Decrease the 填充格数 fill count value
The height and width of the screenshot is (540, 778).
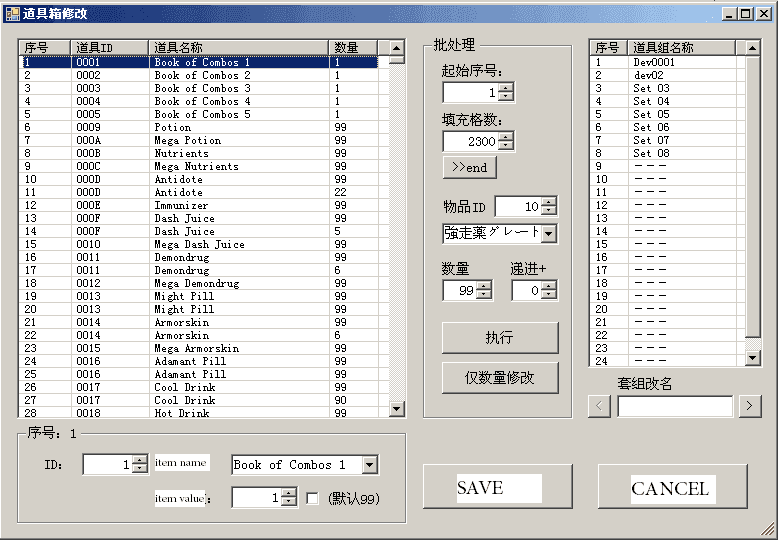point(506,145)
